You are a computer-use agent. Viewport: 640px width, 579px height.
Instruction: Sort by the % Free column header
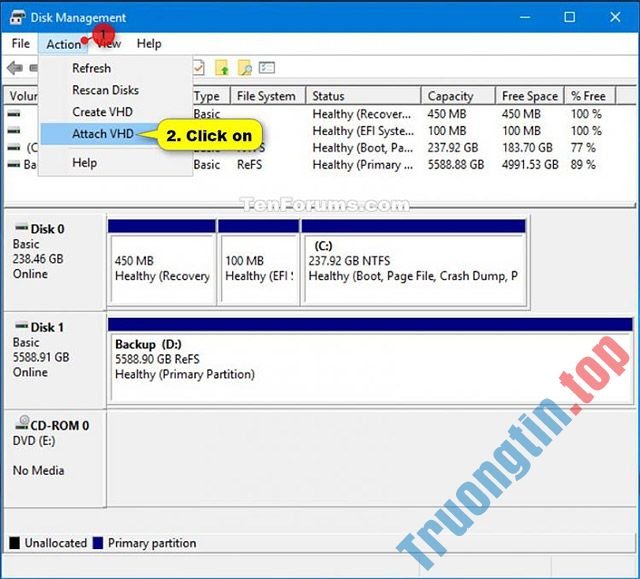pyautogui.click(x=590, y=96)
